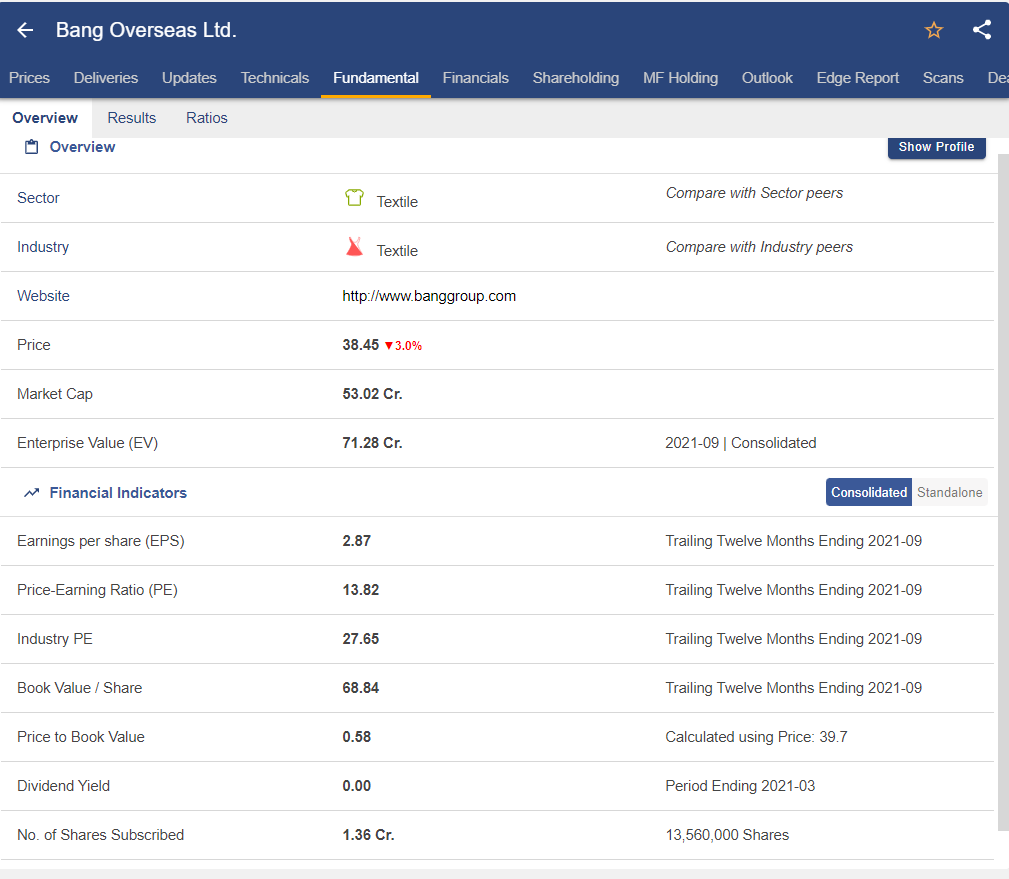Click the Website label
This screenshot has width=1009, height=879.
(43, 296)
